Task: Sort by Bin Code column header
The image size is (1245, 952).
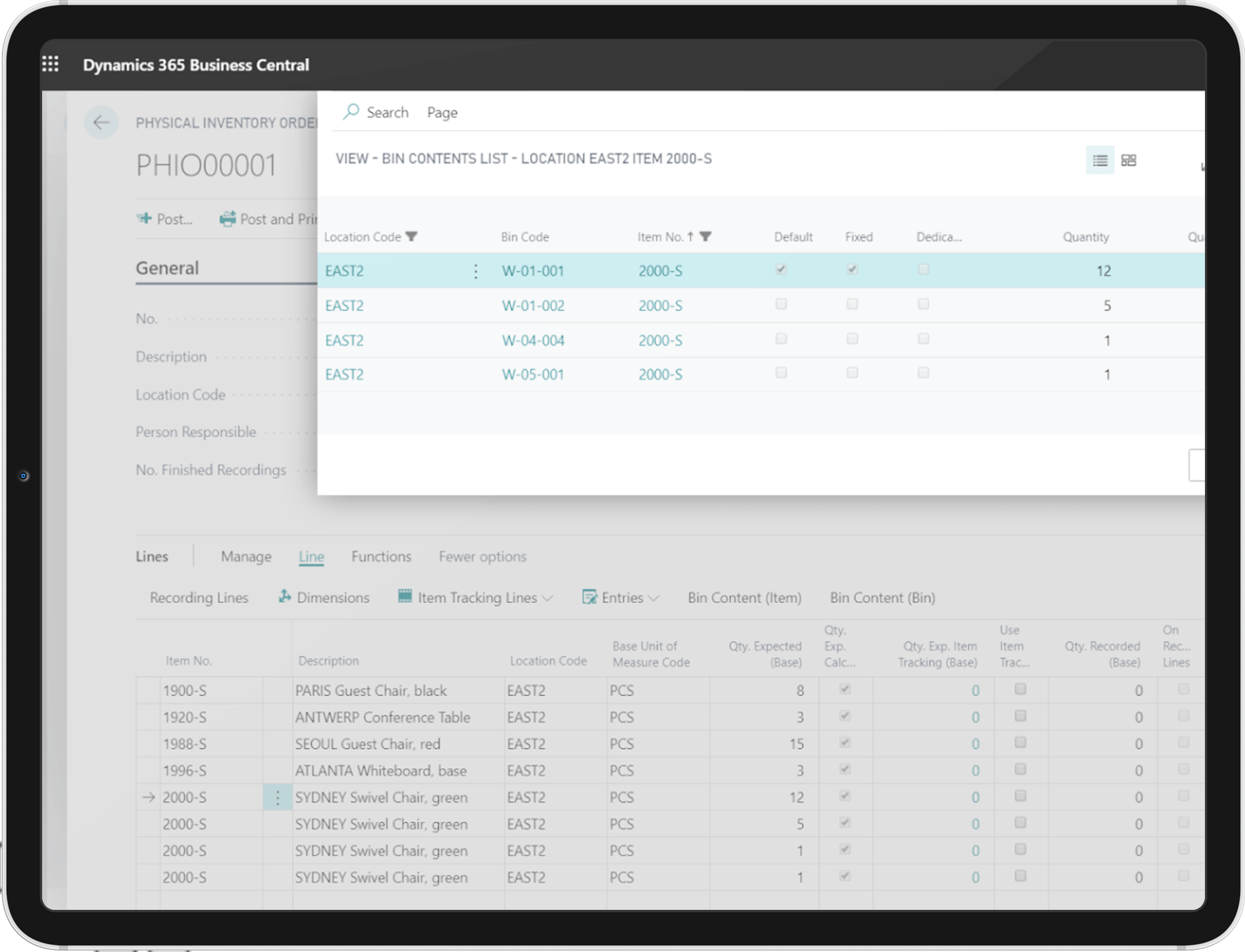Action: (524, 237)
